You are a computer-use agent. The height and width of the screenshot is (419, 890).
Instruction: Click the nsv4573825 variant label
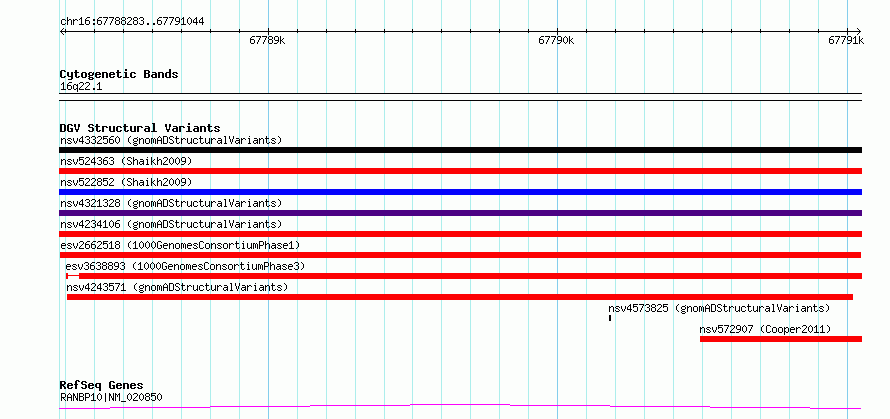[x=719, y=308]
